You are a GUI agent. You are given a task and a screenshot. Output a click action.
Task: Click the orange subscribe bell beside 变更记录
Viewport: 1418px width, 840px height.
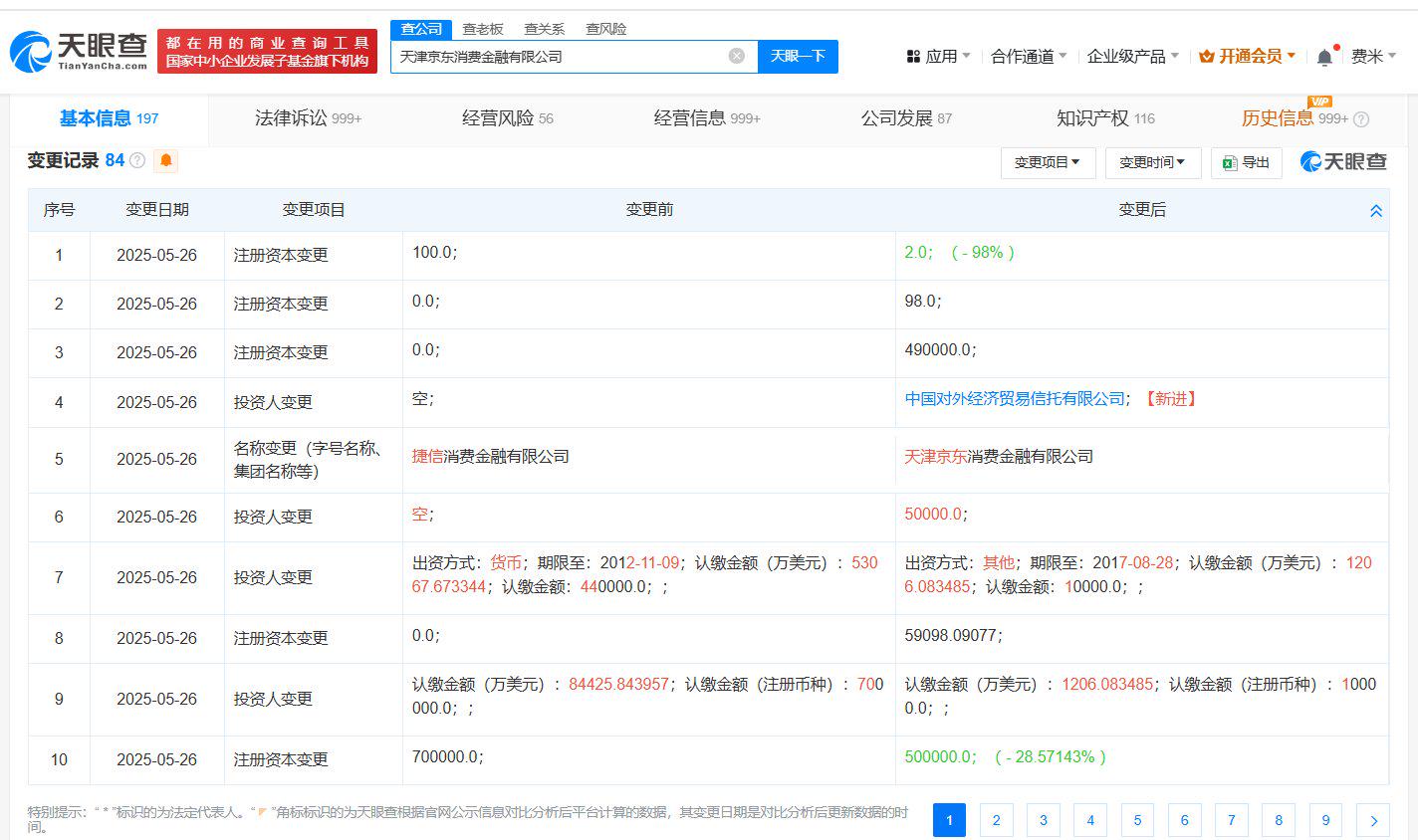[165, 160]
